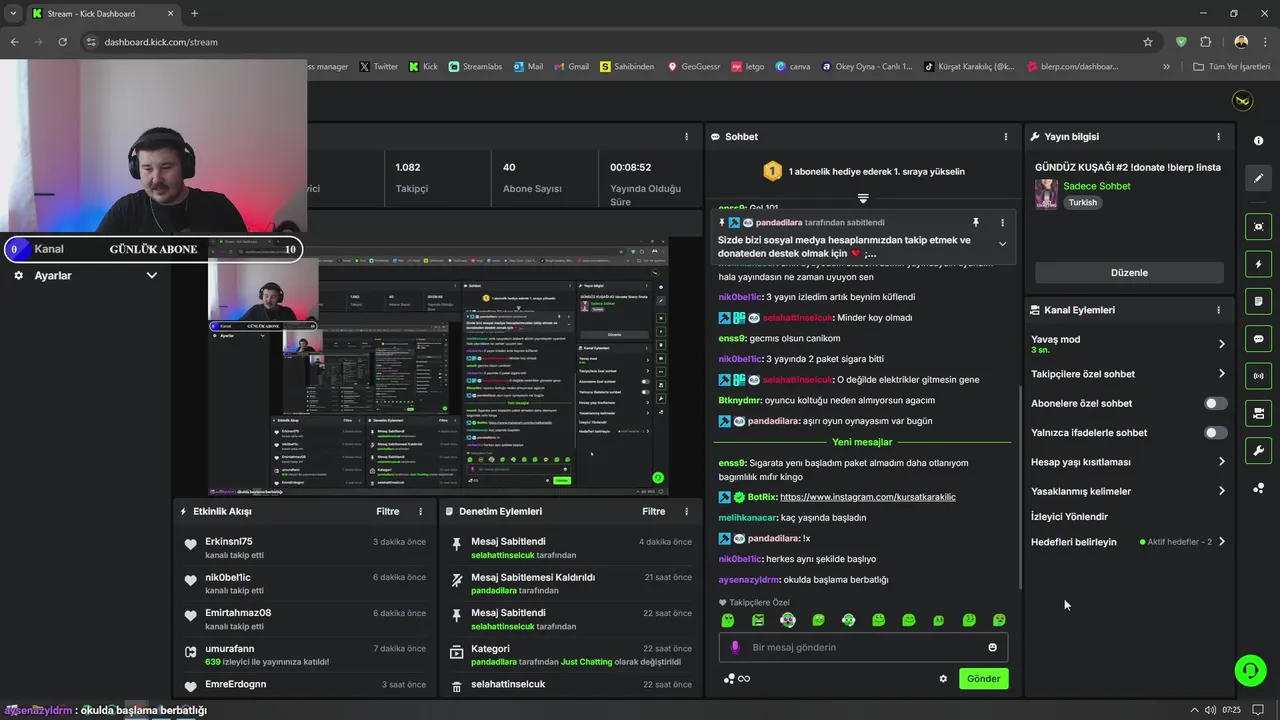Open Tüm Yer İşaretleri bookmarks folder
This screenshot has height=720, width=1280.
[1232, 67]
